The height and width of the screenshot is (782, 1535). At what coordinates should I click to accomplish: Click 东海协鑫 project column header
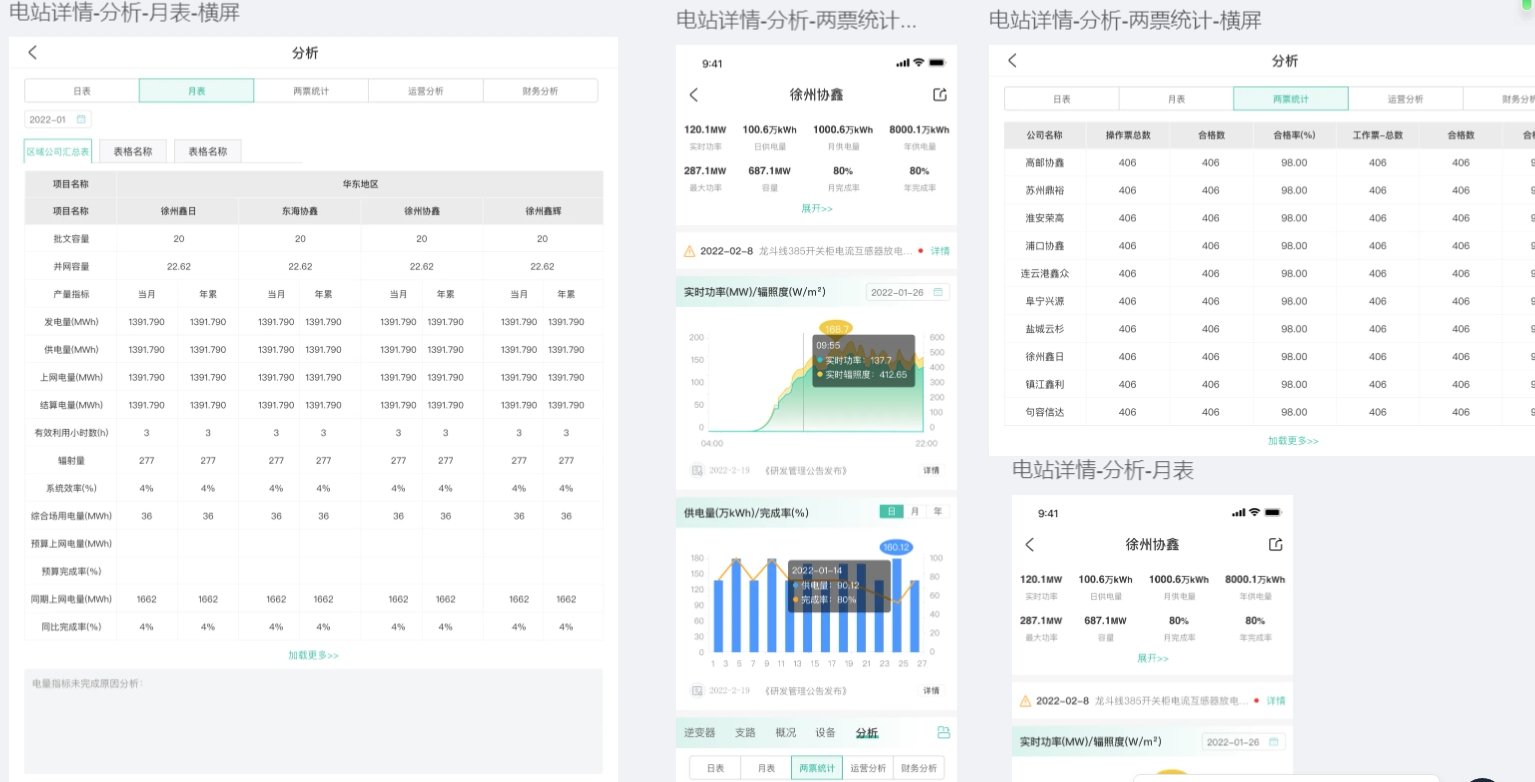click(x=300, y=211)
